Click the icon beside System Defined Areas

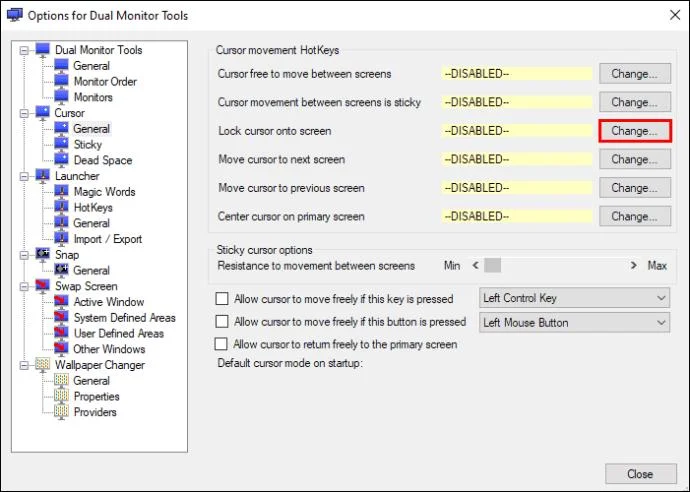pyautogui.click(x=61, y=317)
